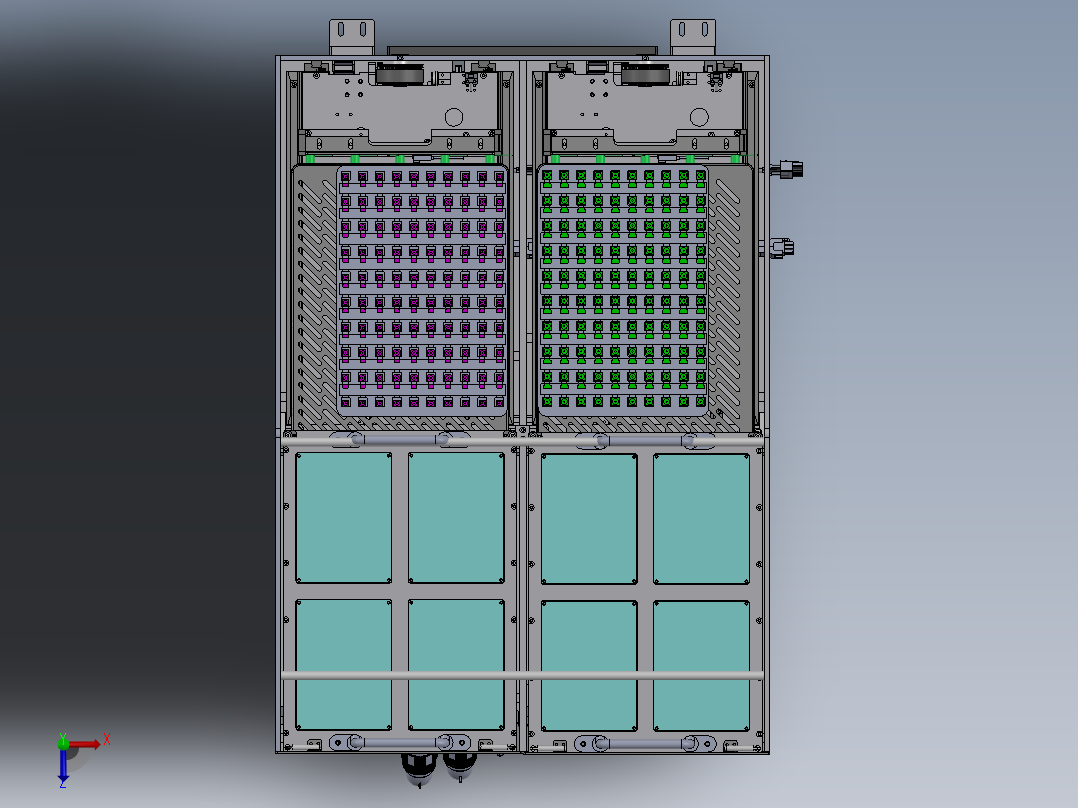This screenshot has height=808, width=1078.
Task: Select the lower-left teal panel on the left door
Action: point(344,664)
